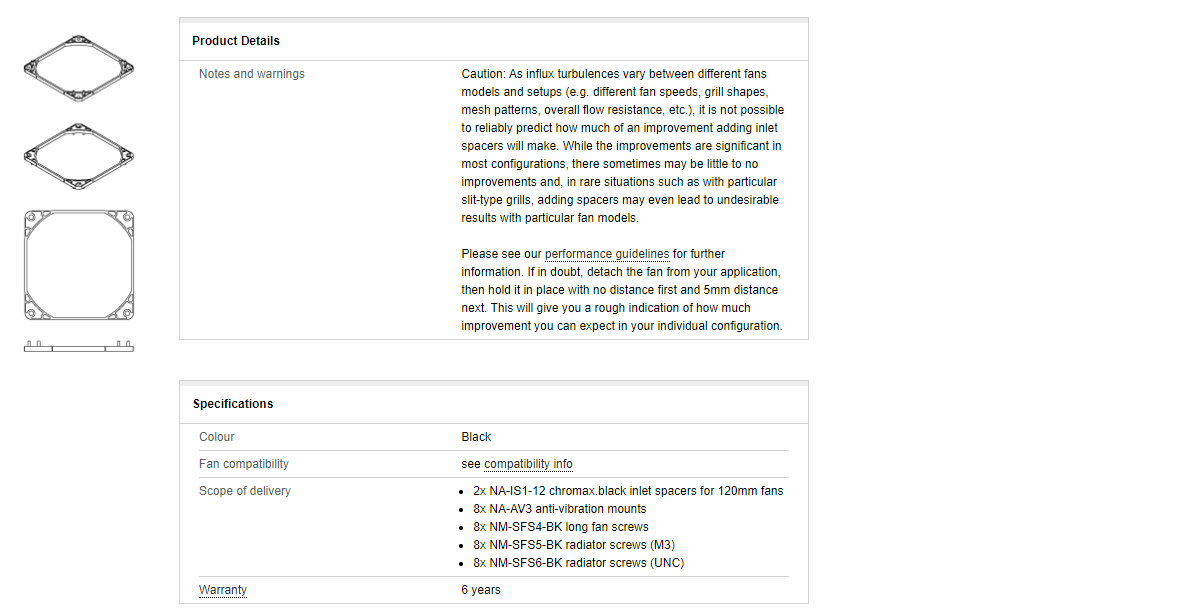The height and width of the screenshot is (615, 1185).
Task: Open the first angled inlet spacer thumbnail
Action: (x=79, y=68)
